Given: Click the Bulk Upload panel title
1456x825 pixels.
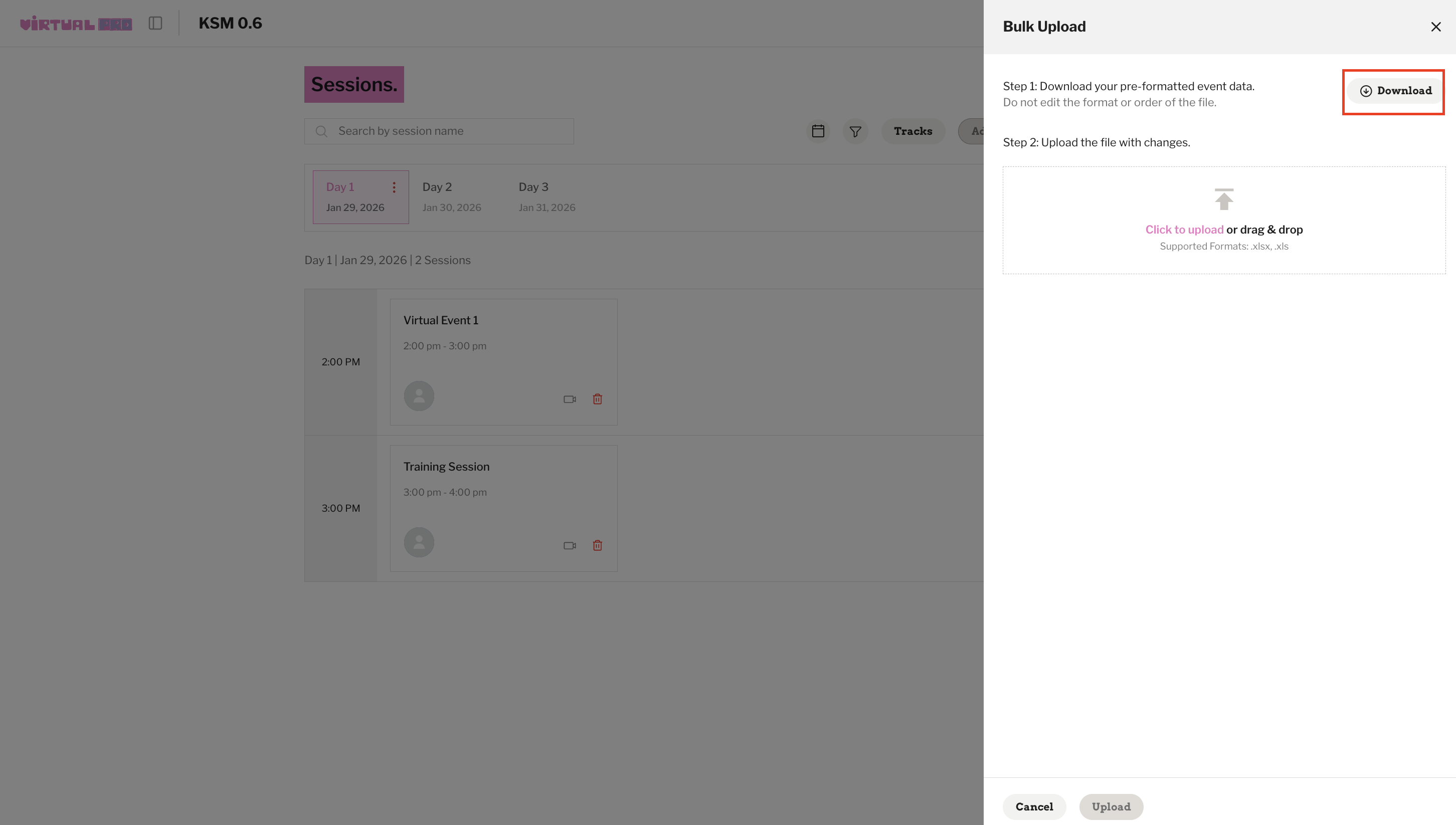Looking at the screenshot, I should coord(1044,27).
